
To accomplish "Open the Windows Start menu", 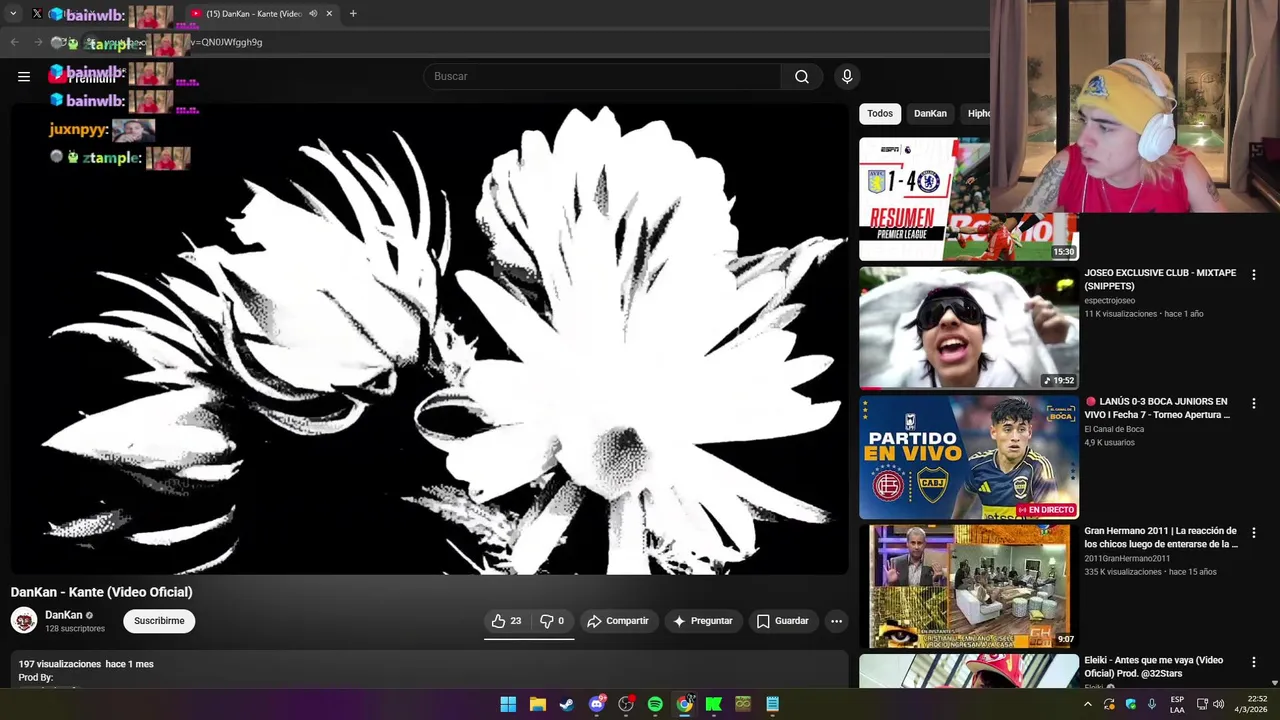I will [x=508, y=704].
